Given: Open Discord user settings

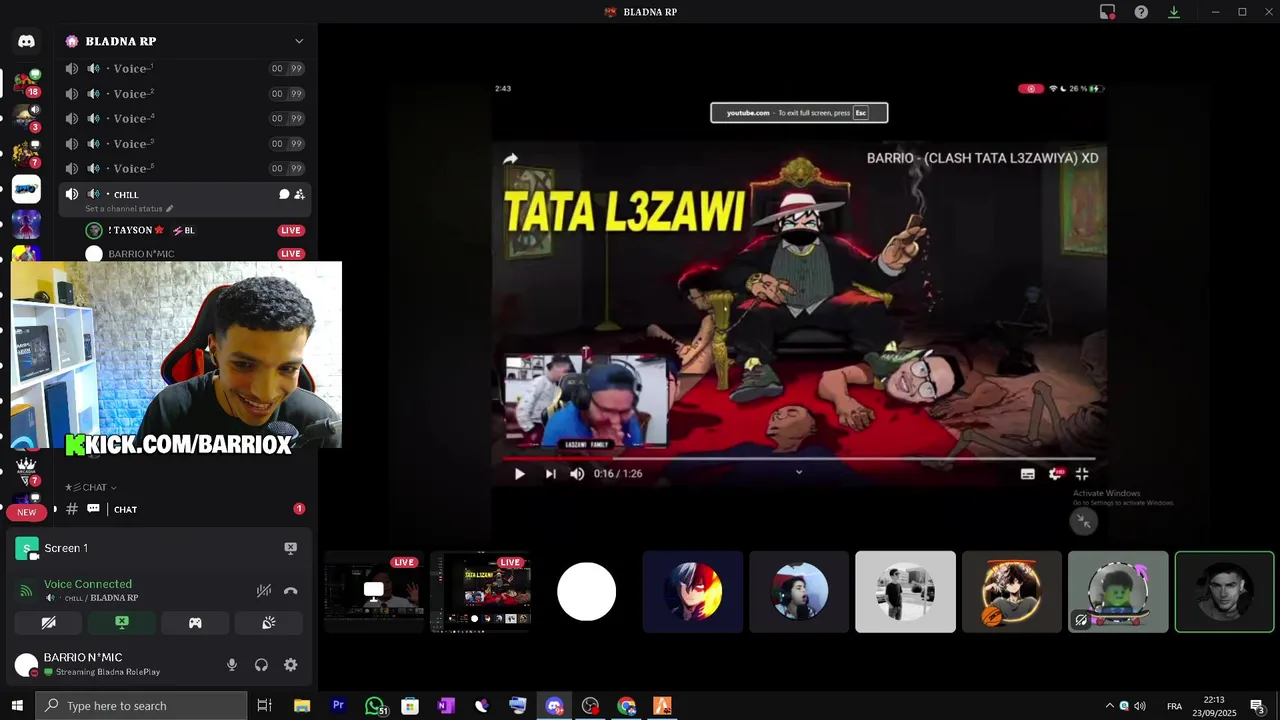Looking at the screenshot, I should (x=291, y=665).
